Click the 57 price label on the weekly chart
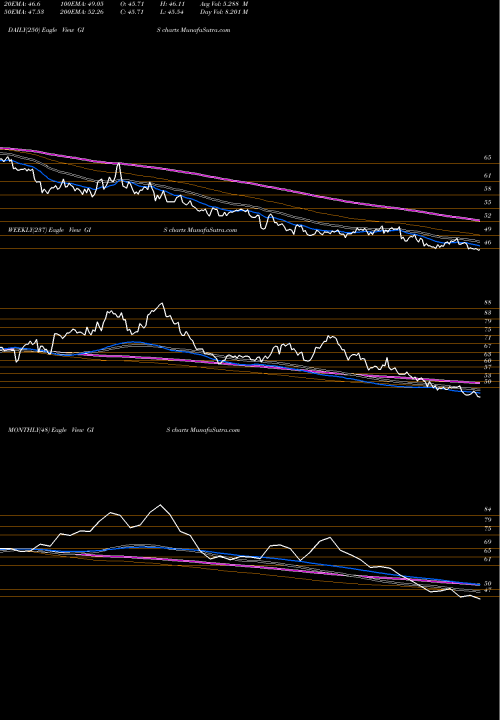The width and height of the screenshot is (500, 720). 487,367
